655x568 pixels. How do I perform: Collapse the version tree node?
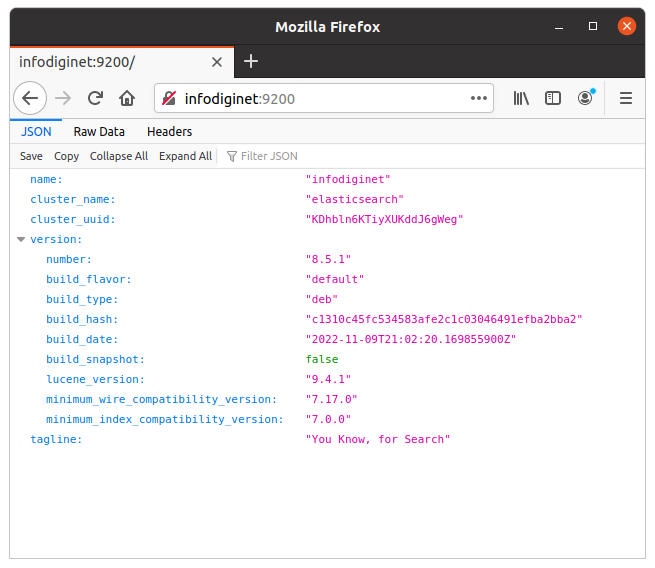point(21,239)
